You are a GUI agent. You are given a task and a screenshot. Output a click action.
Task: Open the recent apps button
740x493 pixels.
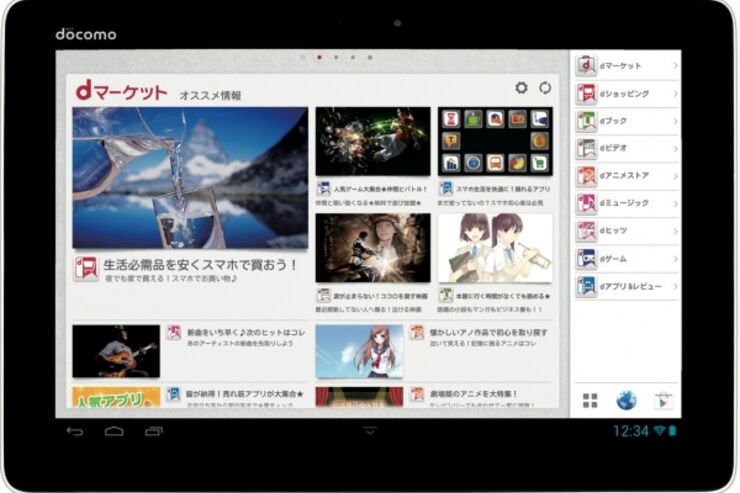coord(153,431)
